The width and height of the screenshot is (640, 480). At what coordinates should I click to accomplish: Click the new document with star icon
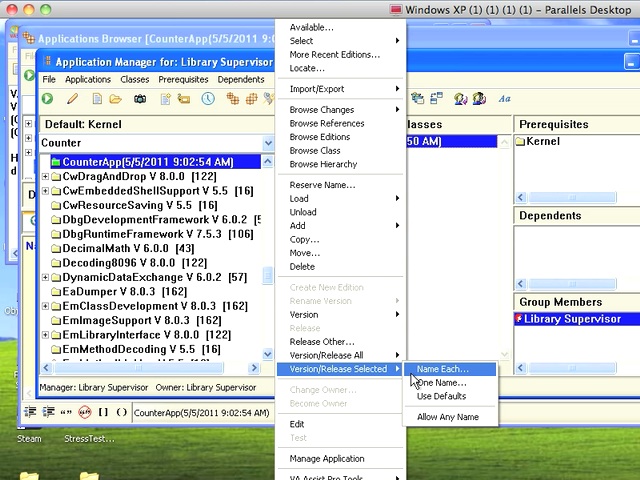(166, 98)
